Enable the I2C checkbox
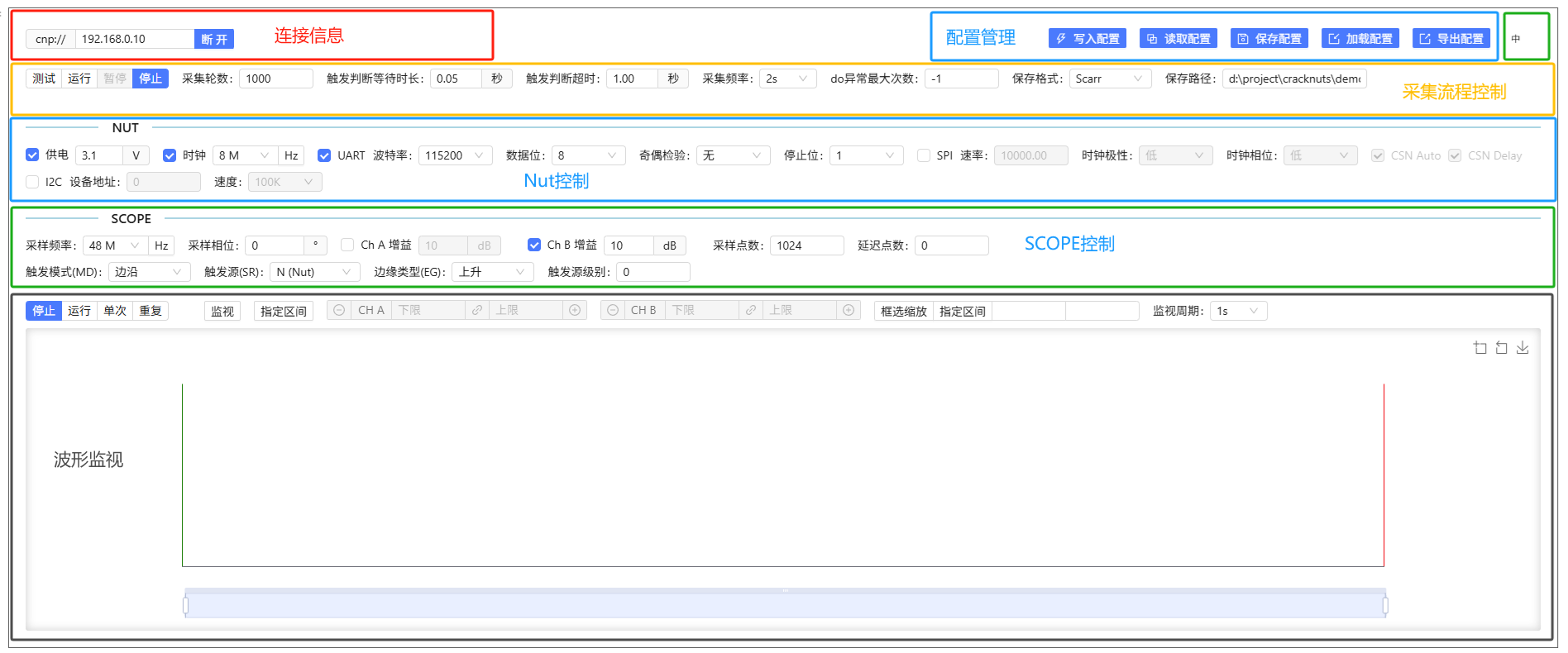This screenshot has height=653, width=1568. [x=32, y=182]
